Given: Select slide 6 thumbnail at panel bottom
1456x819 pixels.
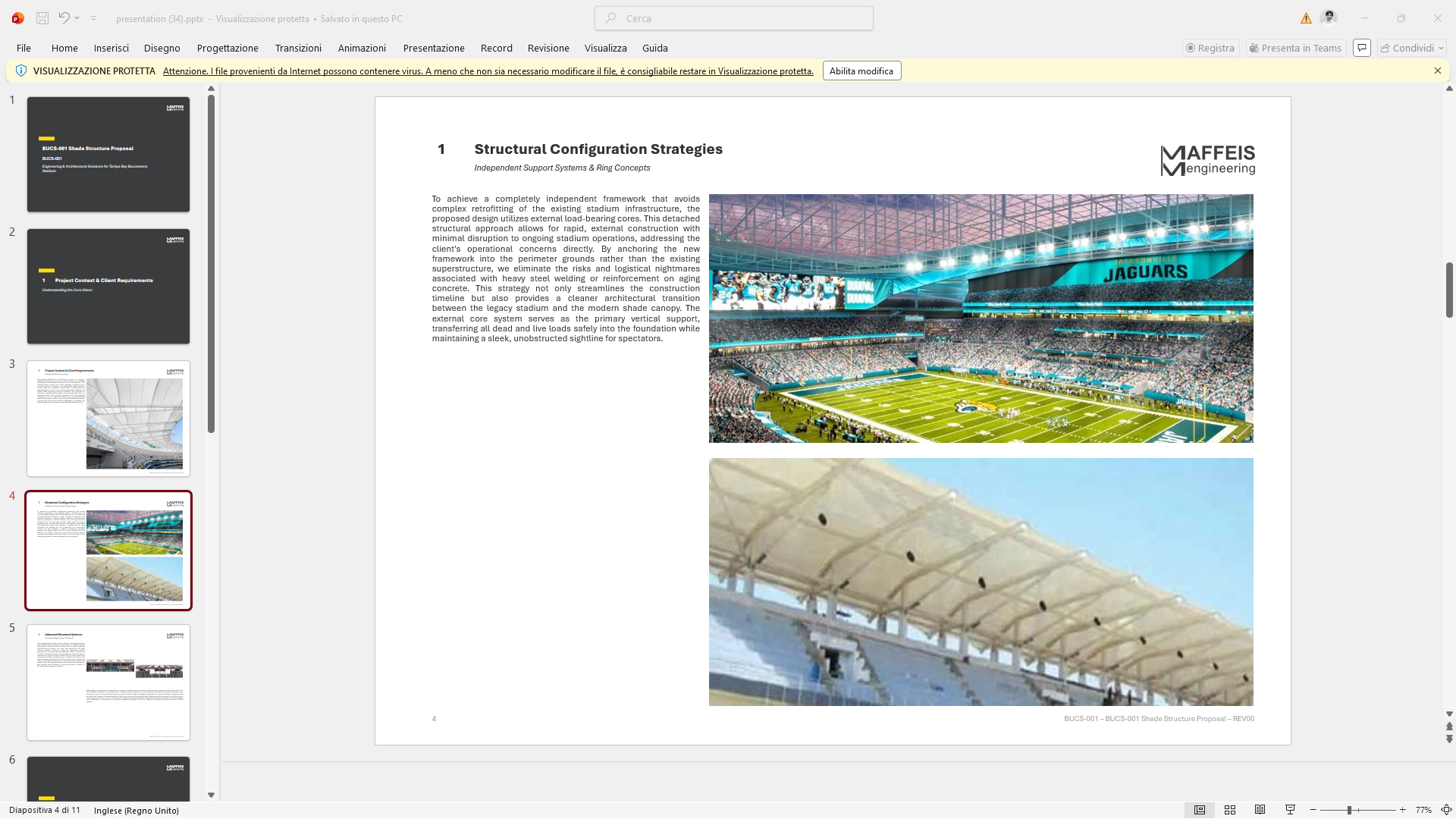Looking at the screenshot, I should pos(108,778).
